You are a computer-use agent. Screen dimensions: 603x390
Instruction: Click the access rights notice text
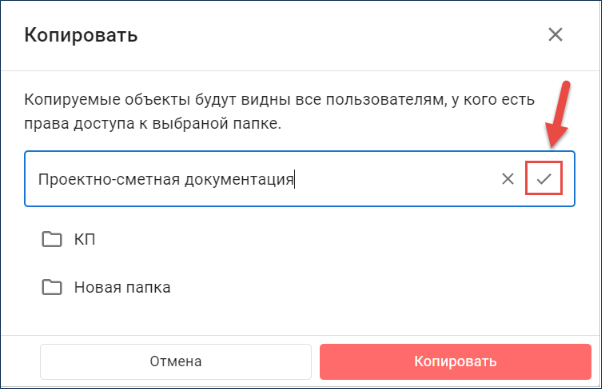pyautogui.click(x=279, y=112)
